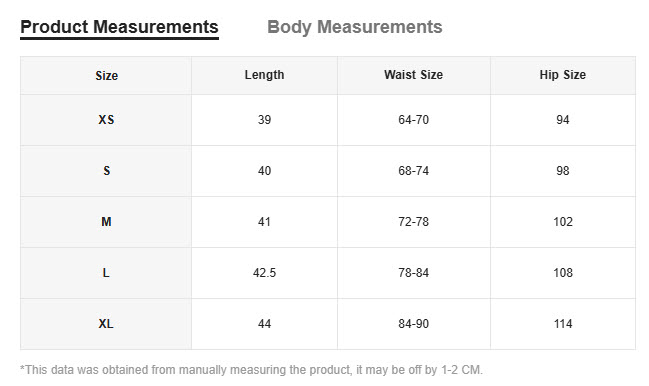Click the length value 39 cell
Image resolution: width=649 pixels, height=386 pixels.
point(264,120)
